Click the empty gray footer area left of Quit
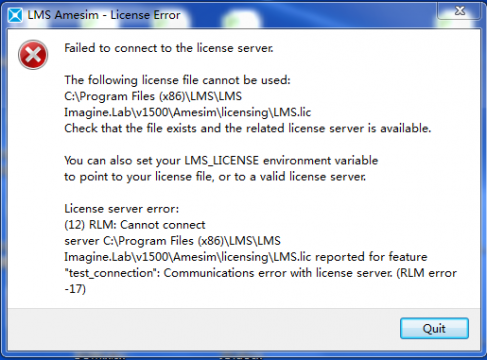The height and width of the screenshot is (360, 487). 200,329
